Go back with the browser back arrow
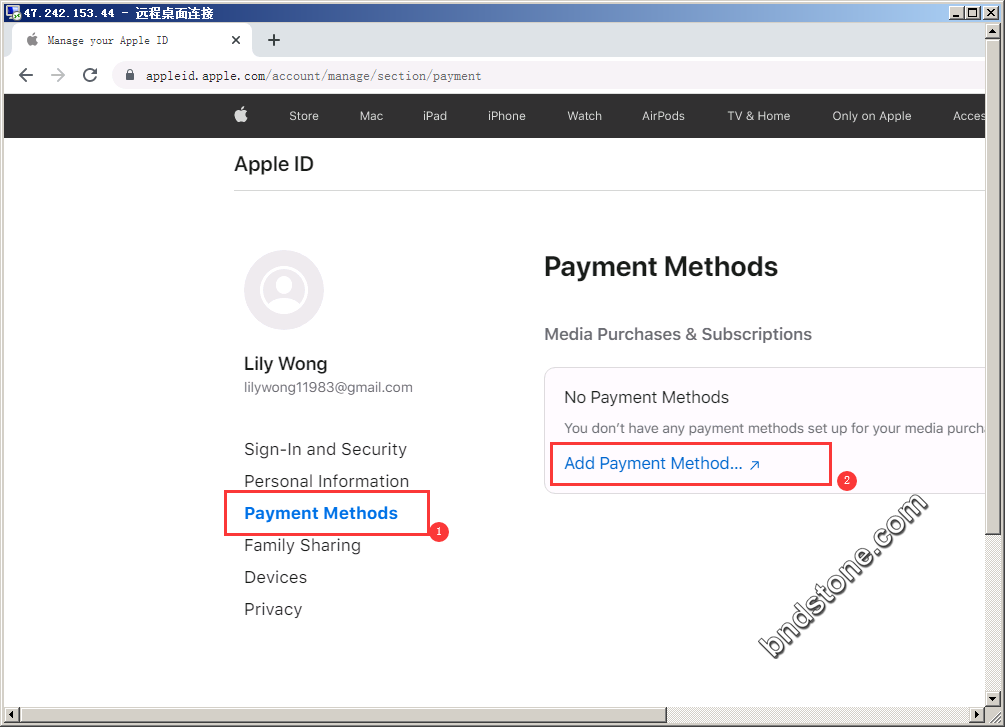The height and width of the screenshot is (727, 1005). (26, 75)
